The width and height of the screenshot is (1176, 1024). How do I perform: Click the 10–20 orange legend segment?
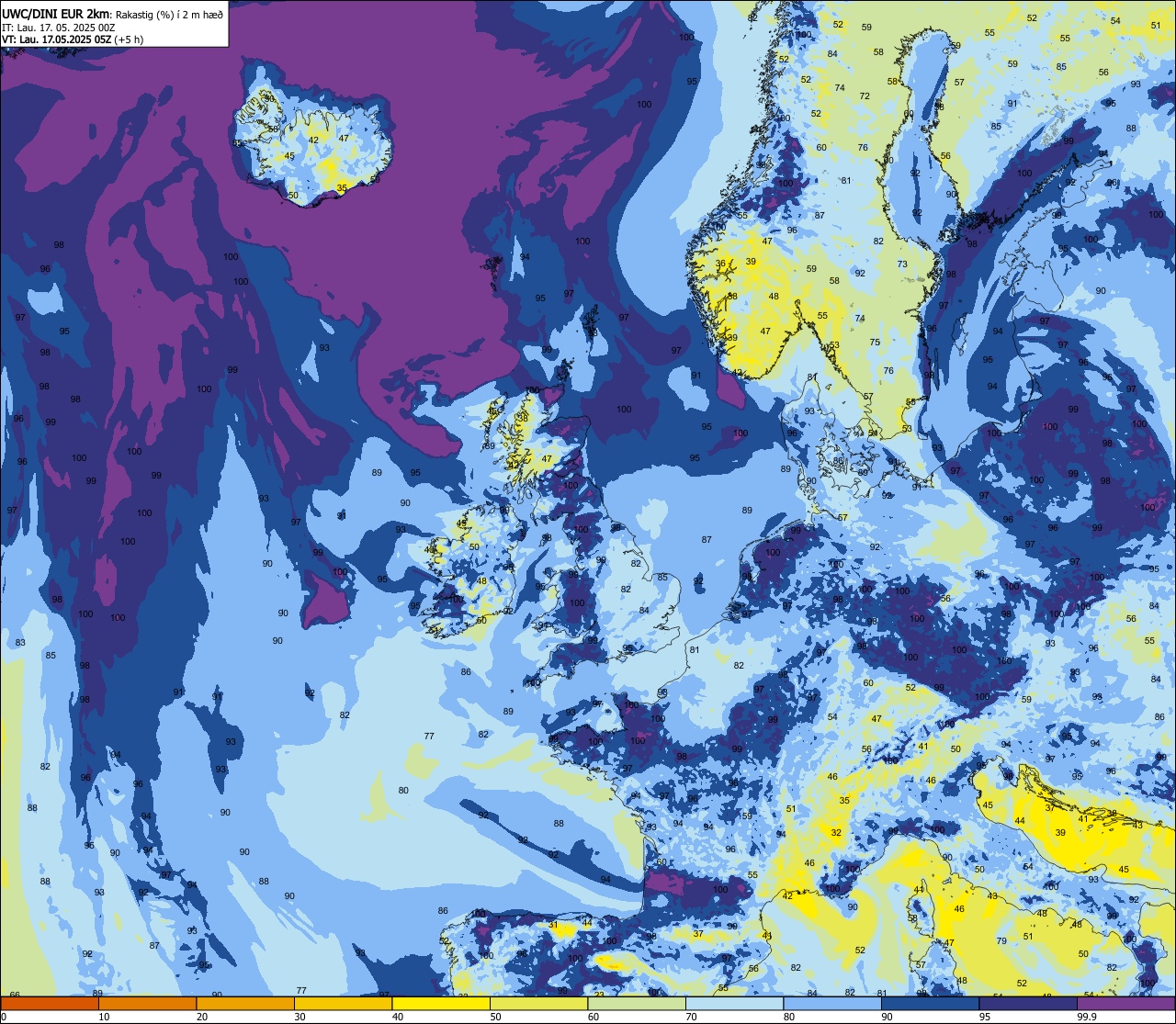147,1004
